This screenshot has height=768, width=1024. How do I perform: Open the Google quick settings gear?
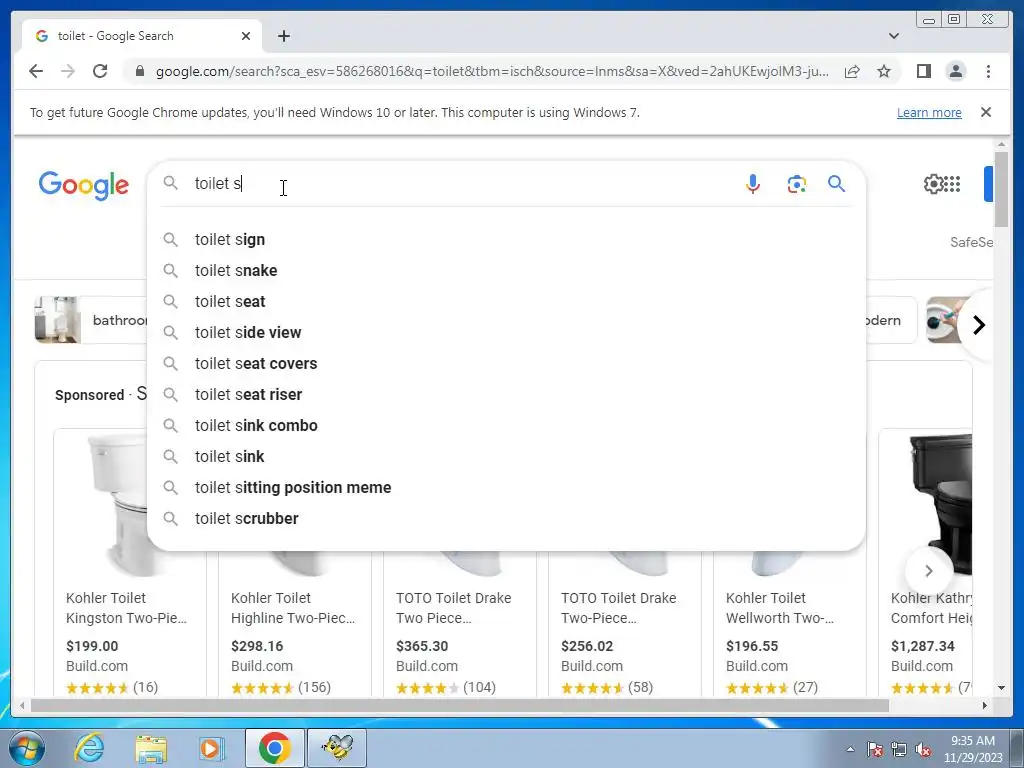[x=933, y=184]
